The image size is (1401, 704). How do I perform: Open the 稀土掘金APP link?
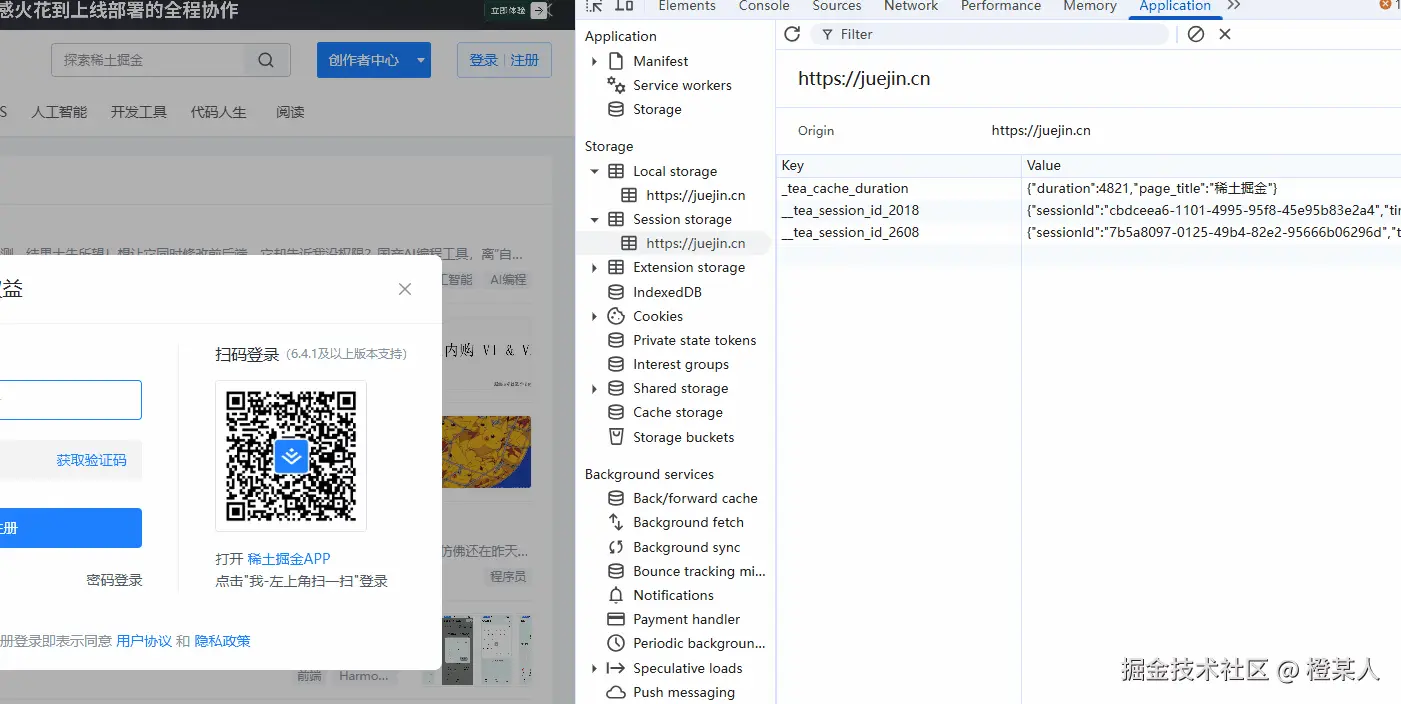[x=289, y=559]
